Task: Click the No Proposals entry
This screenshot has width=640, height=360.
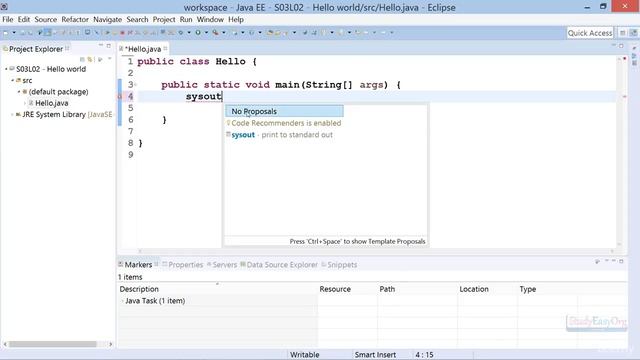Action: (284, 111)
